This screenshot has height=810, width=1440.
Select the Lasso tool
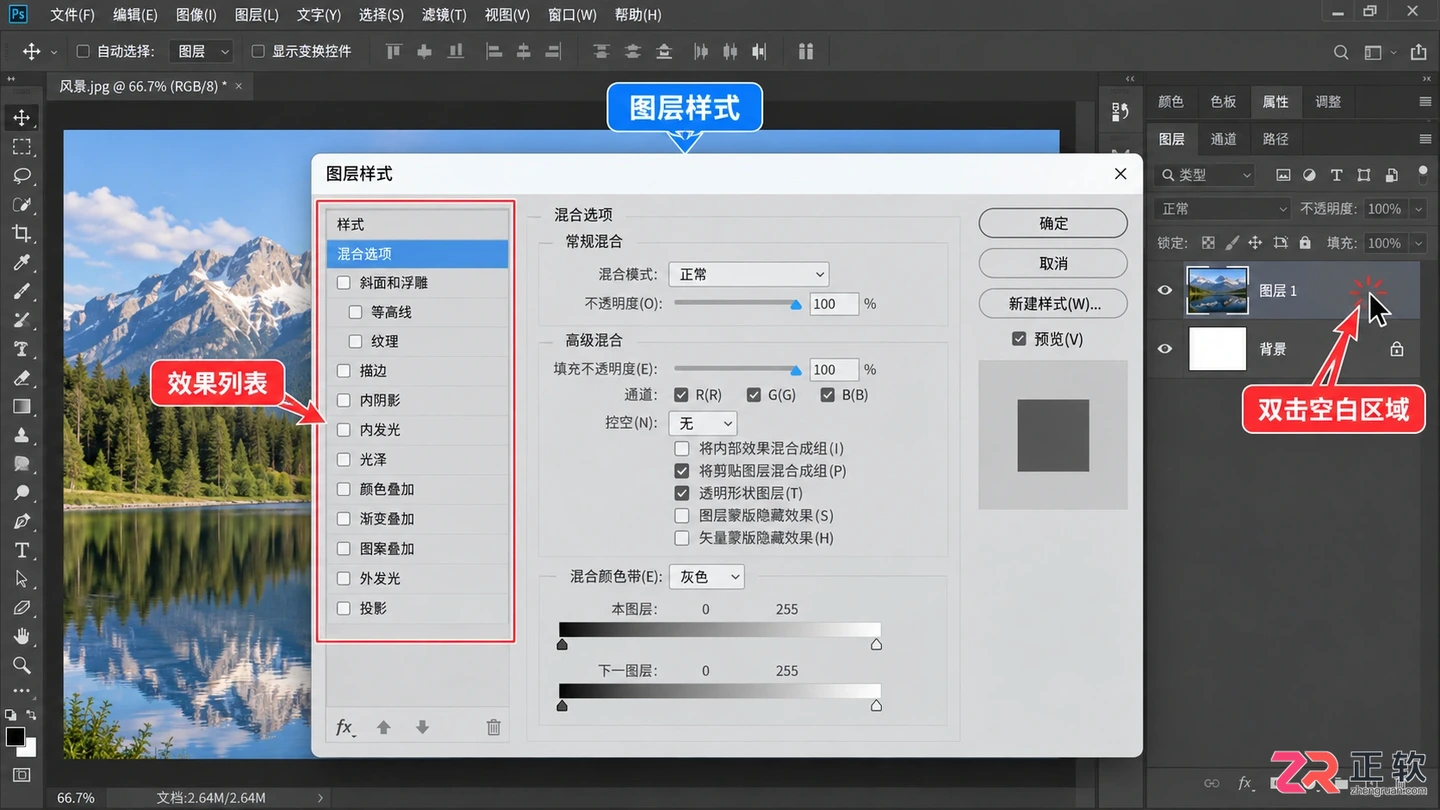click(21, 175)
